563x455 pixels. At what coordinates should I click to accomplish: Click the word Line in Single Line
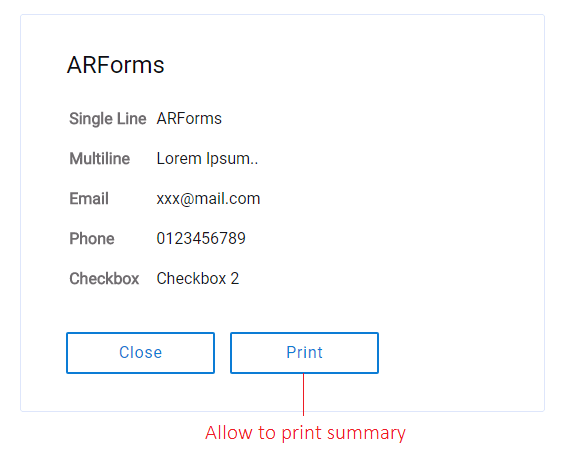tap(132, 119)
